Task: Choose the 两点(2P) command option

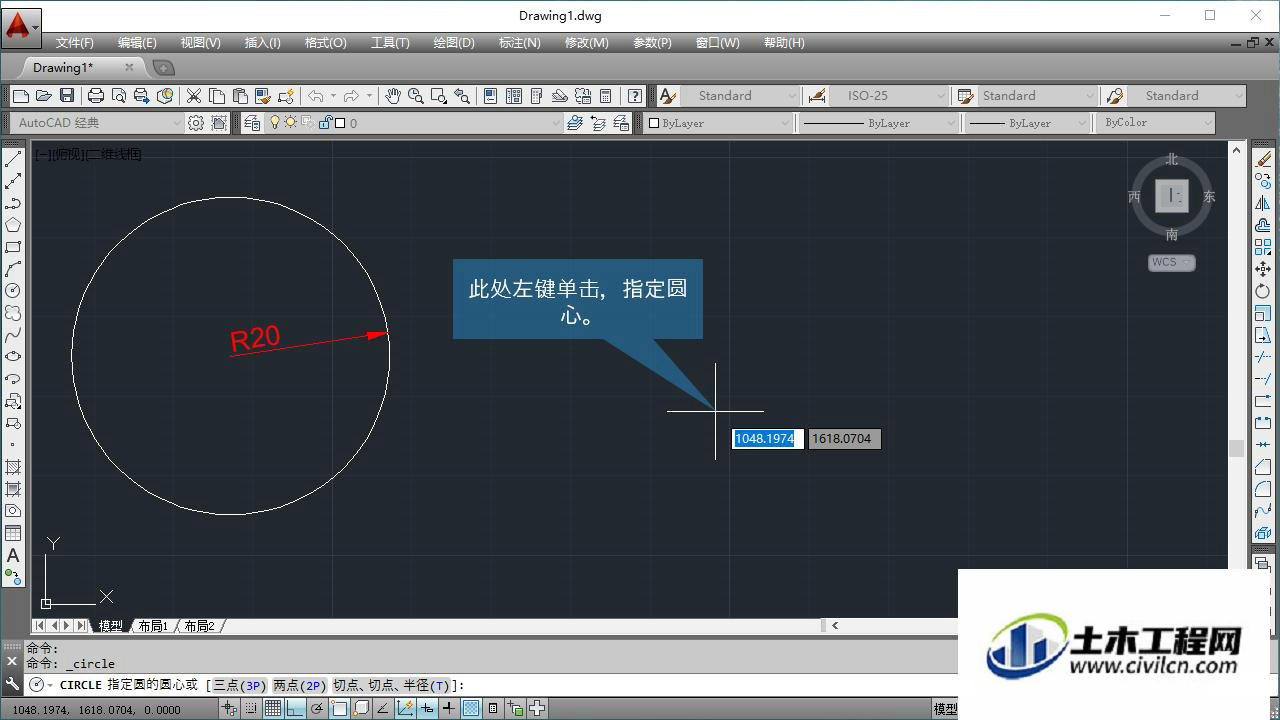Action: 300,685
